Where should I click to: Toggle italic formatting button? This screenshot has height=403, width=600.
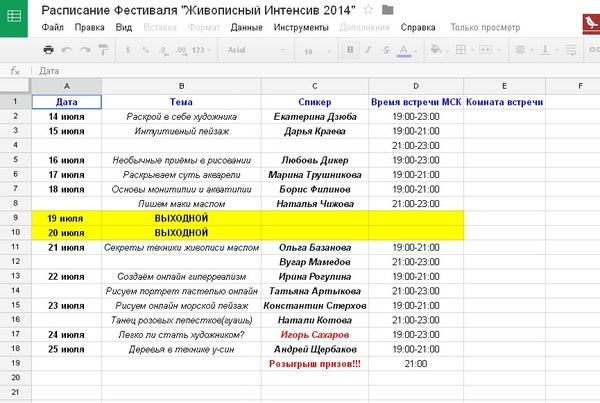point(368,50)
